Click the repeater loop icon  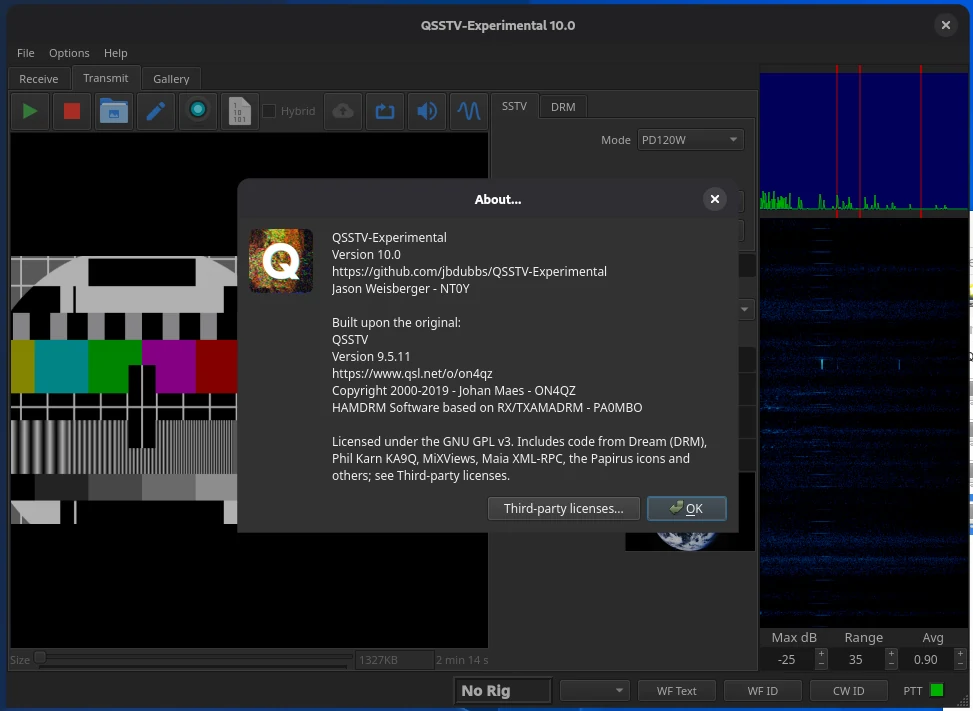click(x=385, y=111)
